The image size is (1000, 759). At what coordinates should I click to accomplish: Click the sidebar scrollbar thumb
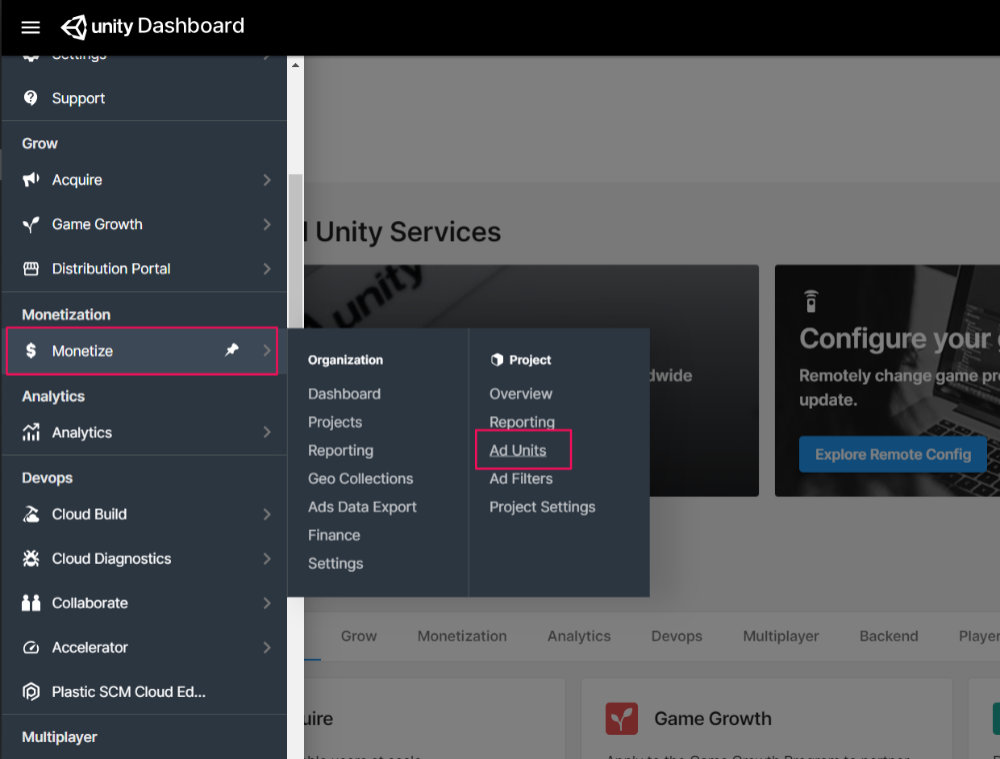pos(295,250)
